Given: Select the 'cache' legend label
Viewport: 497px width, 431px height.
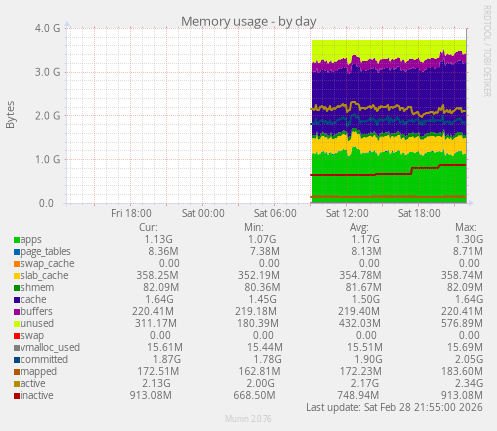Looking at the screenshot, I should point(33,299).
